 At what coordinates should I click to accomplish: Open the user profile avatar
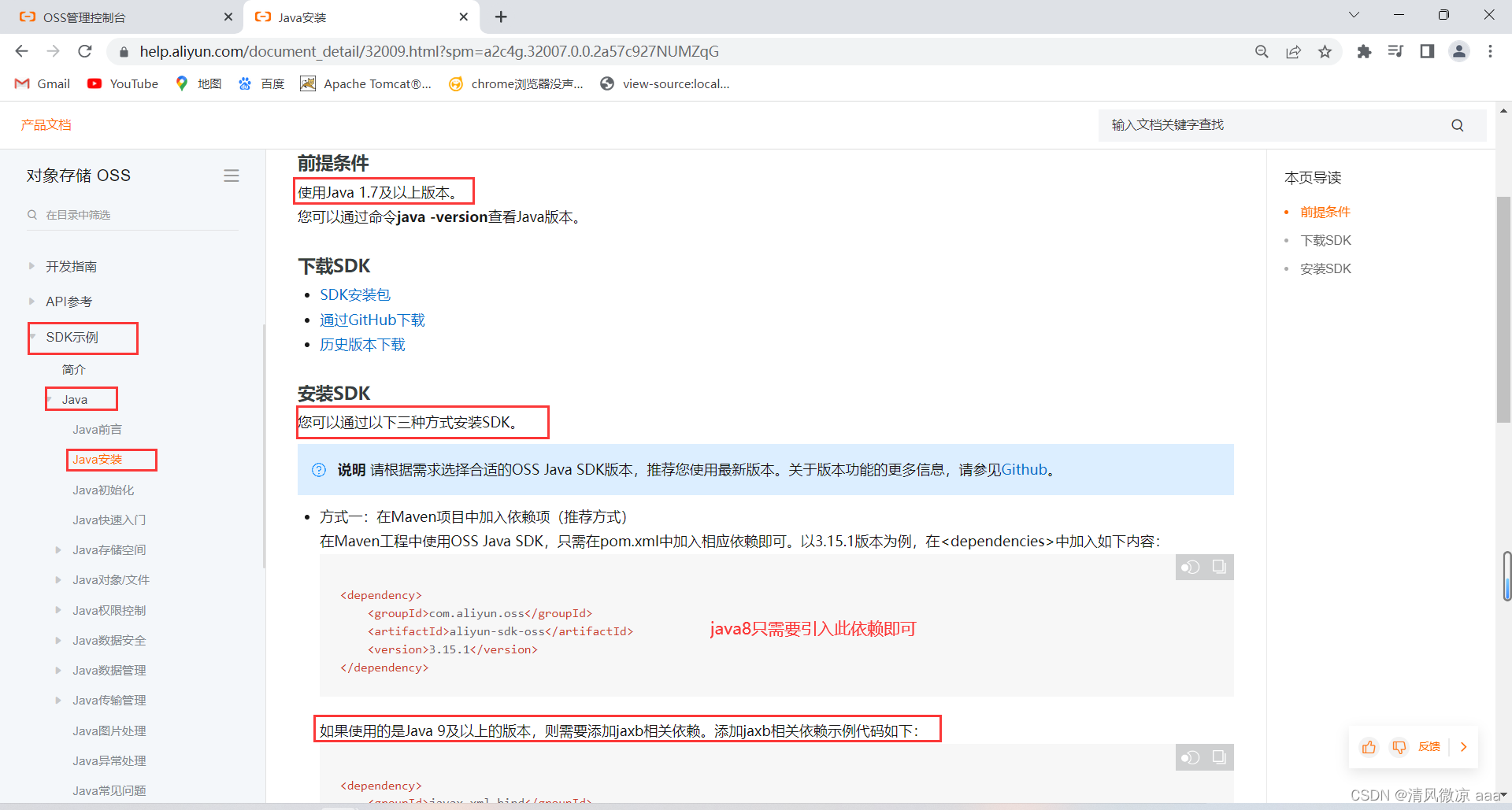pyautogui.click(x=1459, y=51)
